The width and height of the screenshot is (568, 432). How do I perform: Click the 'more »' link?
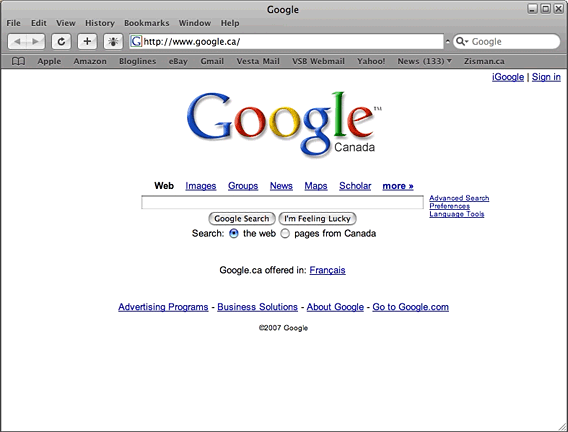click(x=398, y=186)
